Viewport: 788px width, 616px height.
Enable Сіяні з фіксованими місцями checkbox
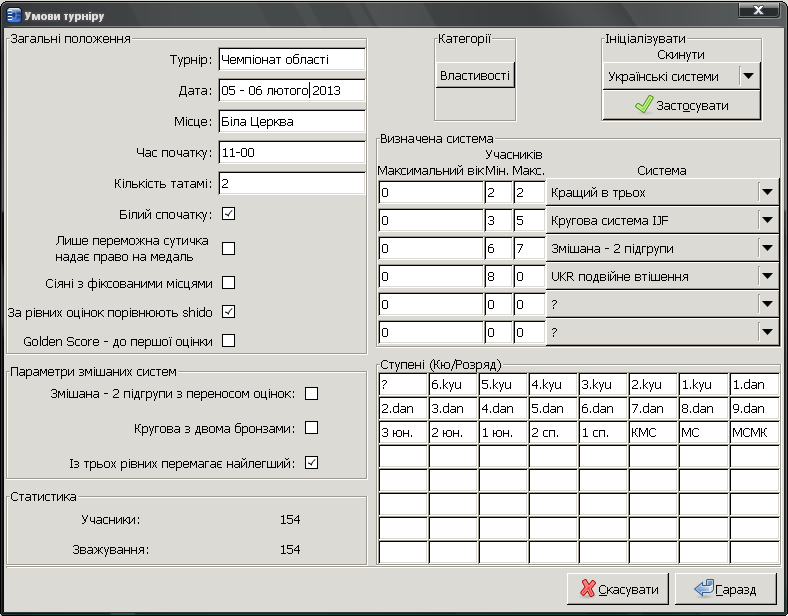click(228, 282)
